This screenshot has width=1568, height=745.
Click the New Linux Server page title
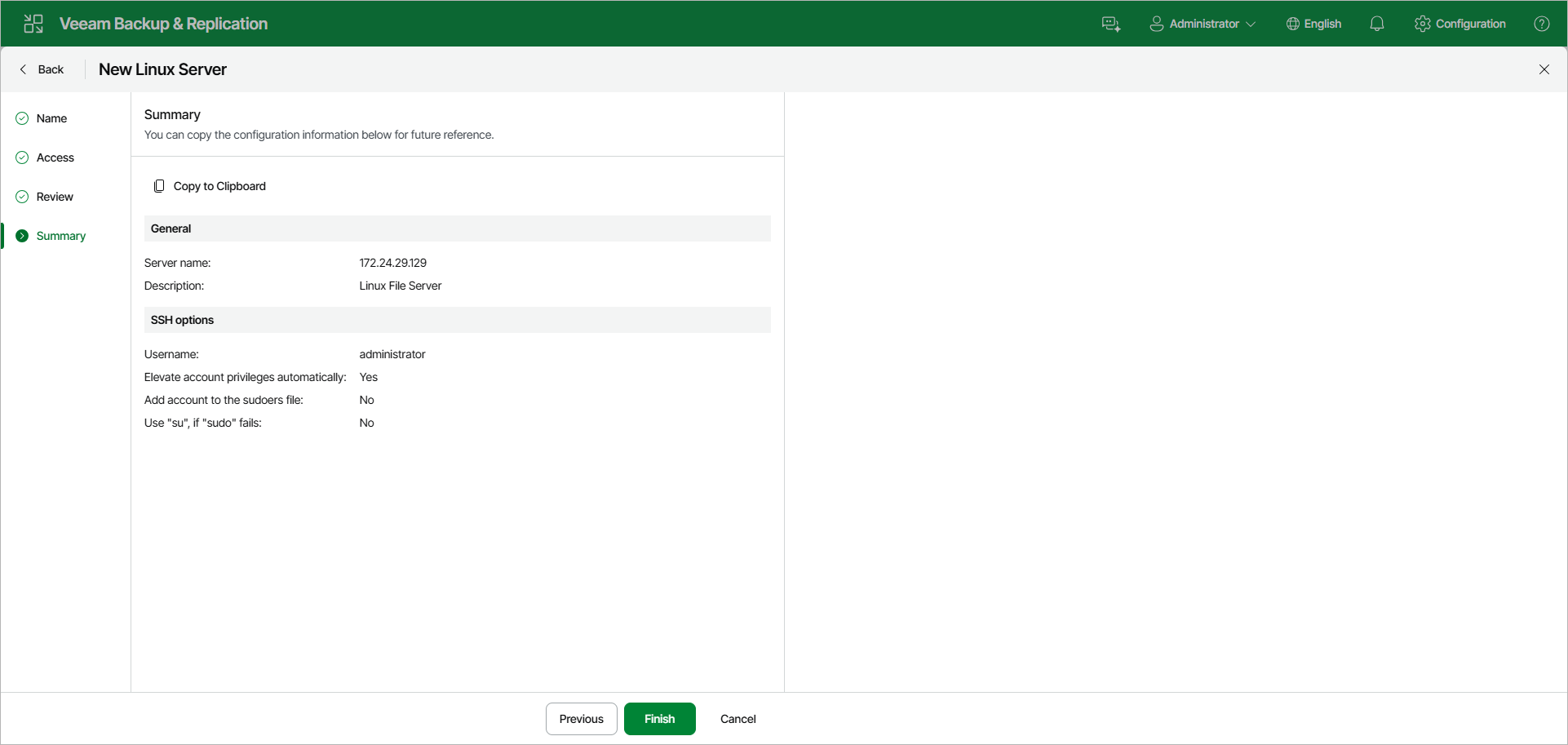[162, 69]
